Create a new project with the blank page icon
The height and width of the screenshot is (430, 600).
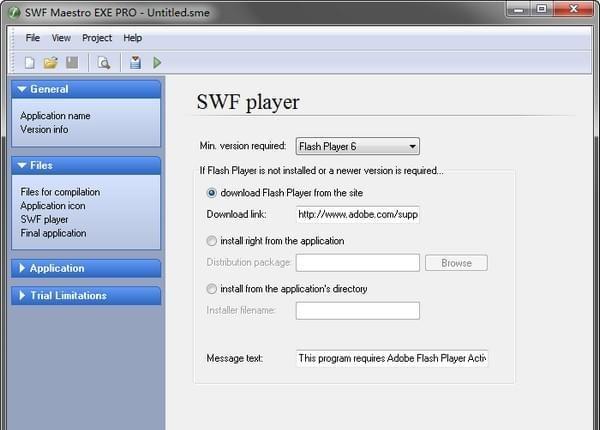click(30, 62)
